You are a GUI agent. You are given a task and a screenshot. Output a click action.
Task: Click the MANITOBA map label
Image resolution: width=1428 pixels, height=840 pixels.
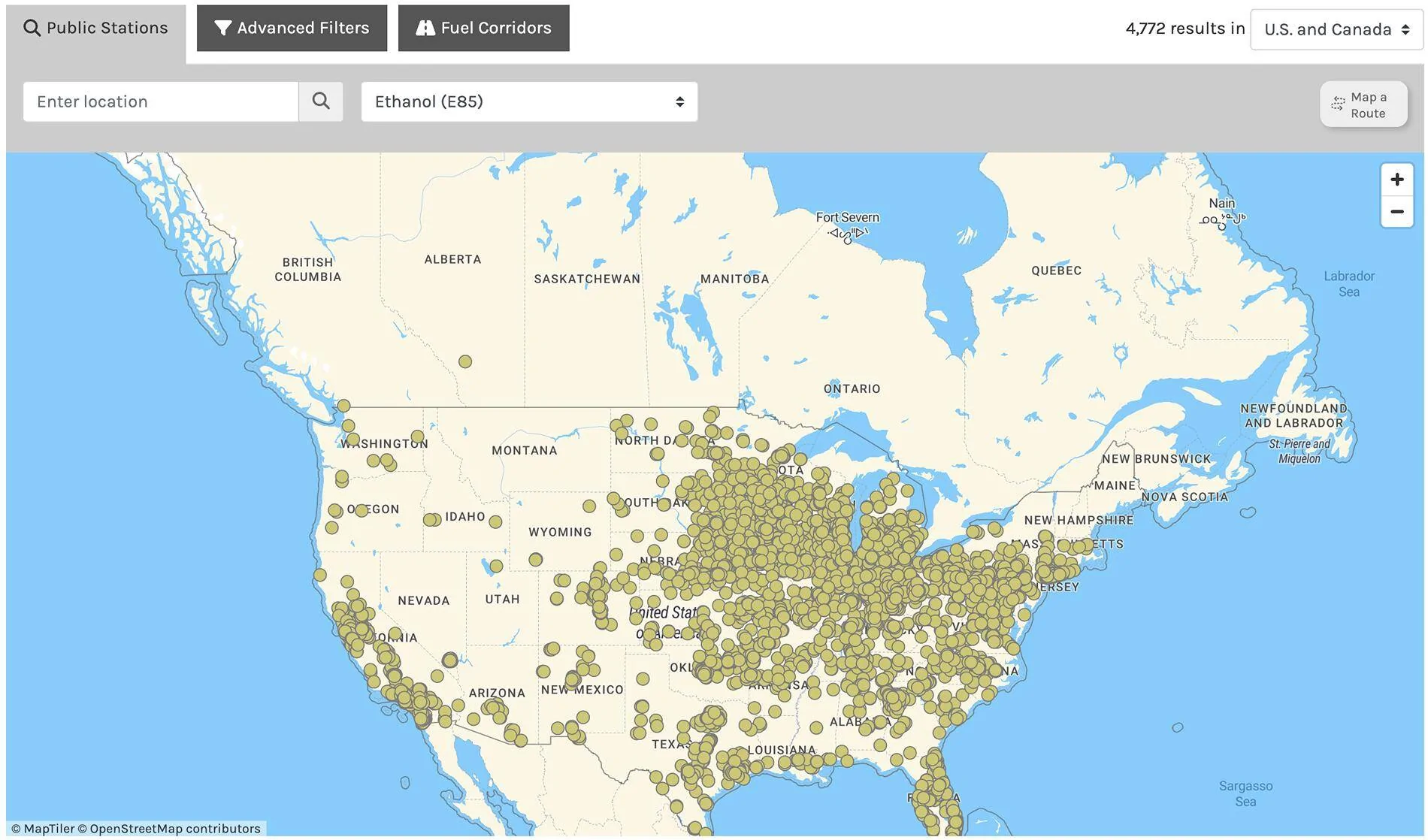tap(734, 279)
